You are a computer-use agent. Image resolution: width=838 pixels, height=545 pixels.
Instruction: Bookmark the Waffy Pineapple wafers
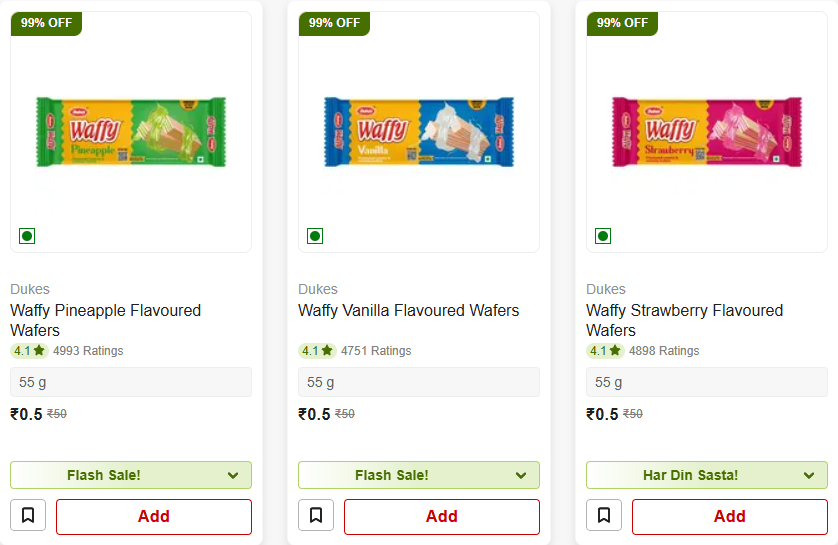[x=28, y=516]
